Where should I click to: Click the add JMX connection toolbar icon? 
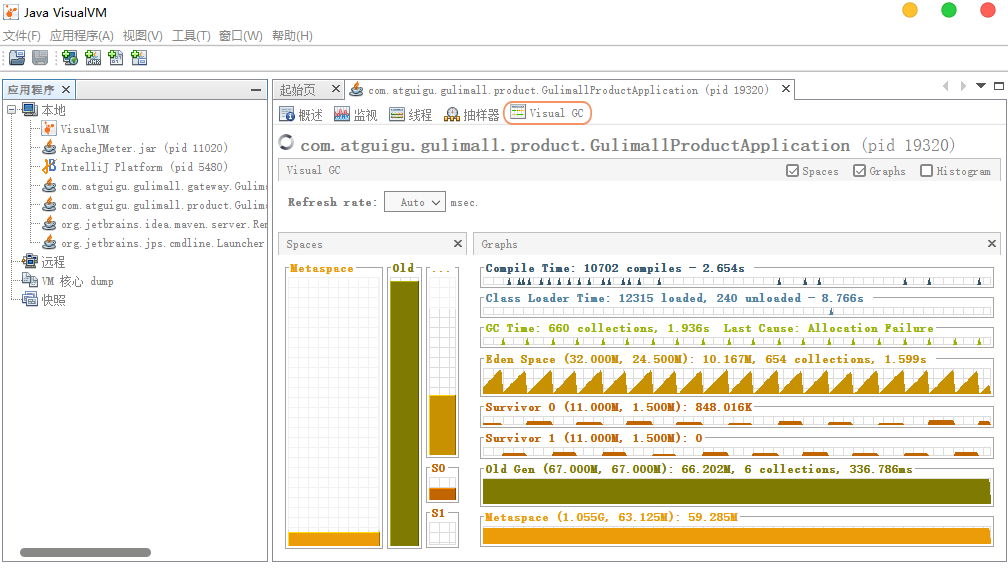(x=93, y=58)
